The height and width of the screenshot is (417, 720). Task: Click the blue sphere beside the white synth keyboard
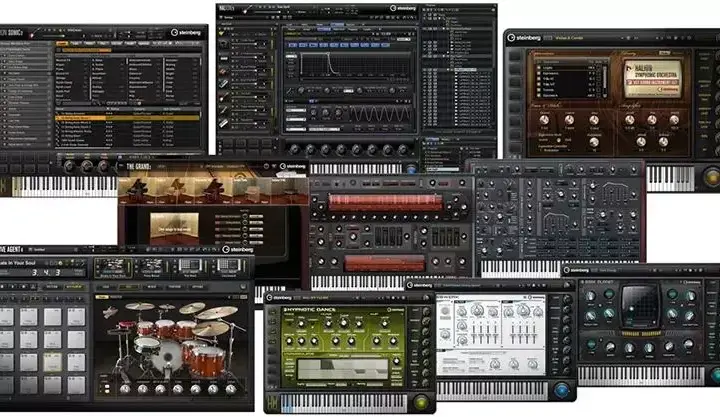click(561, 390)
